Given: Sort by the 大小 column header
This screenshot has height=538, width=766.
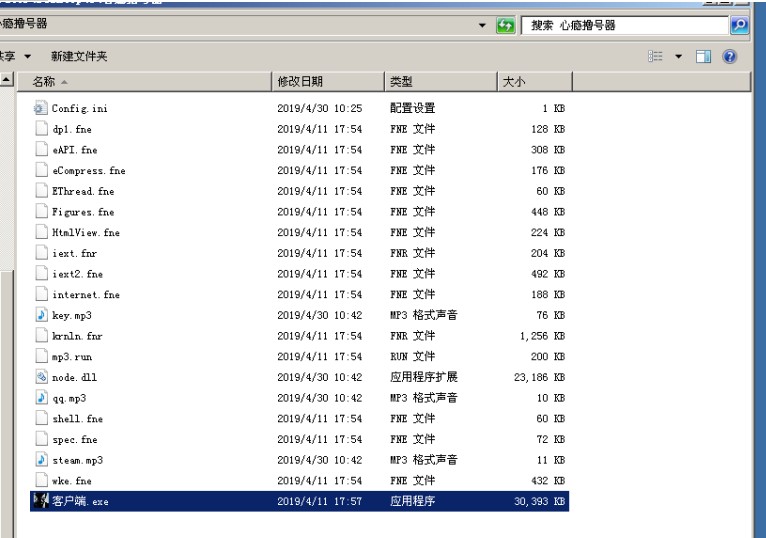Looking at the screenshot, I should (535, 82).
